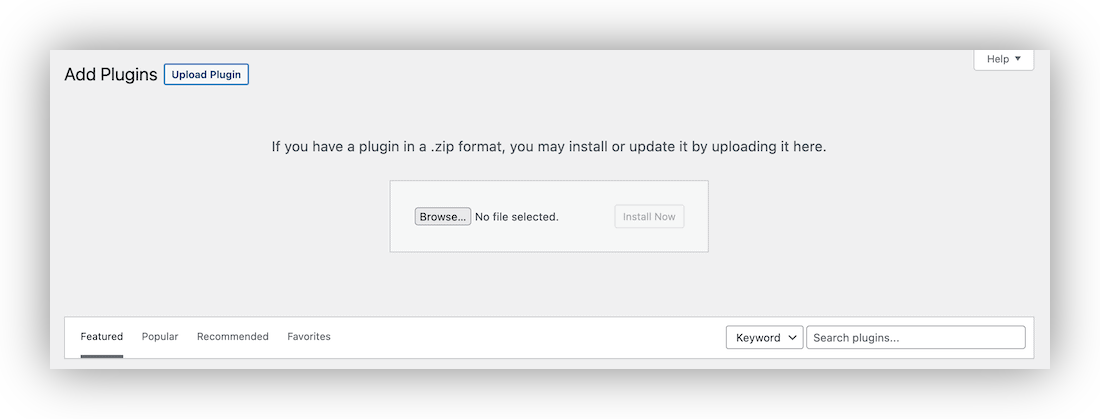
Task: Click the "No file selected." label
Action: tap(516, 217)
